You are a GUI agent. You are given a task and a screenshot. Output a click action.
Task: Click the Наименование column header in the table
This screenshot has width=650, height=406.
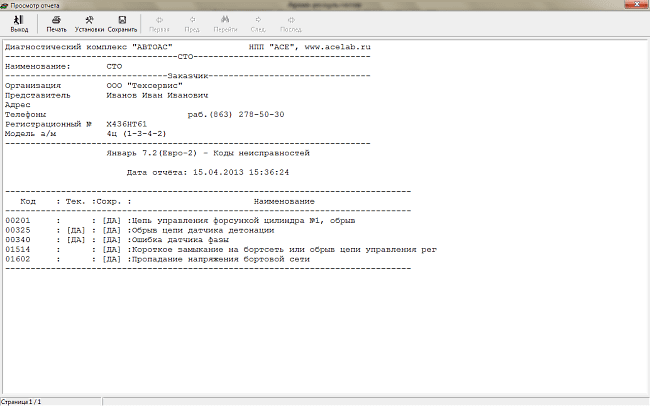284,201
